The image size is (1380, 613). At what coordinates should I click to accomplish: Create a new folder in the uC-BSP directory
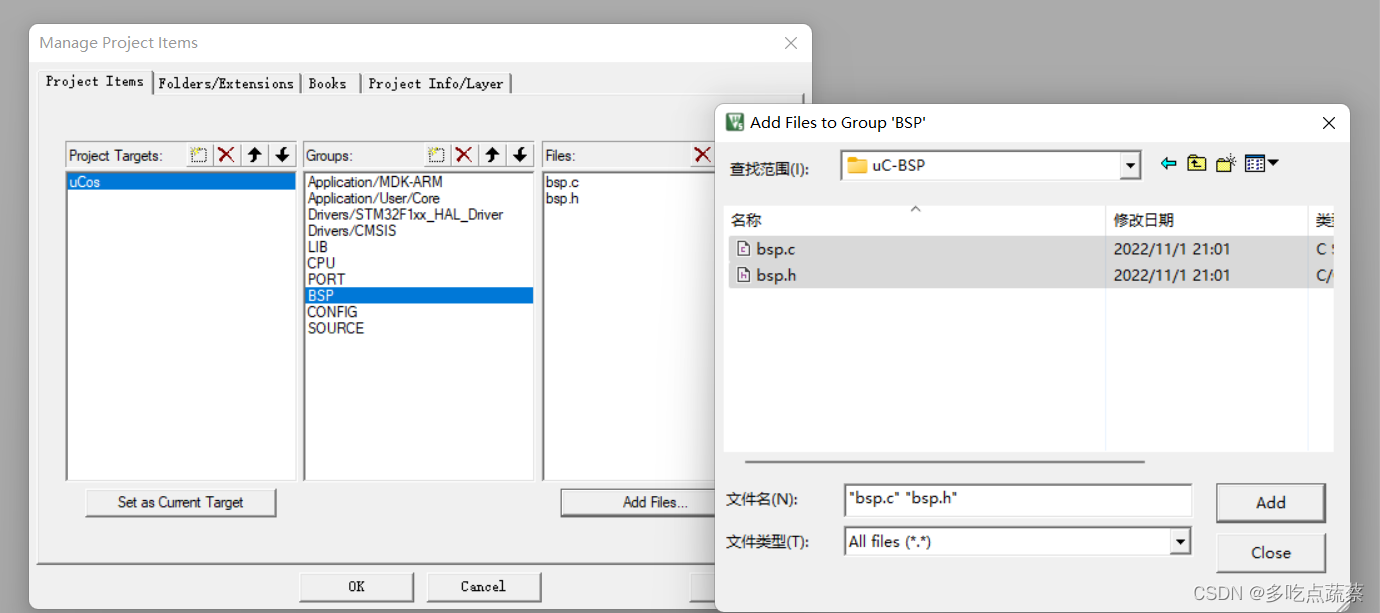point(1226,163)
